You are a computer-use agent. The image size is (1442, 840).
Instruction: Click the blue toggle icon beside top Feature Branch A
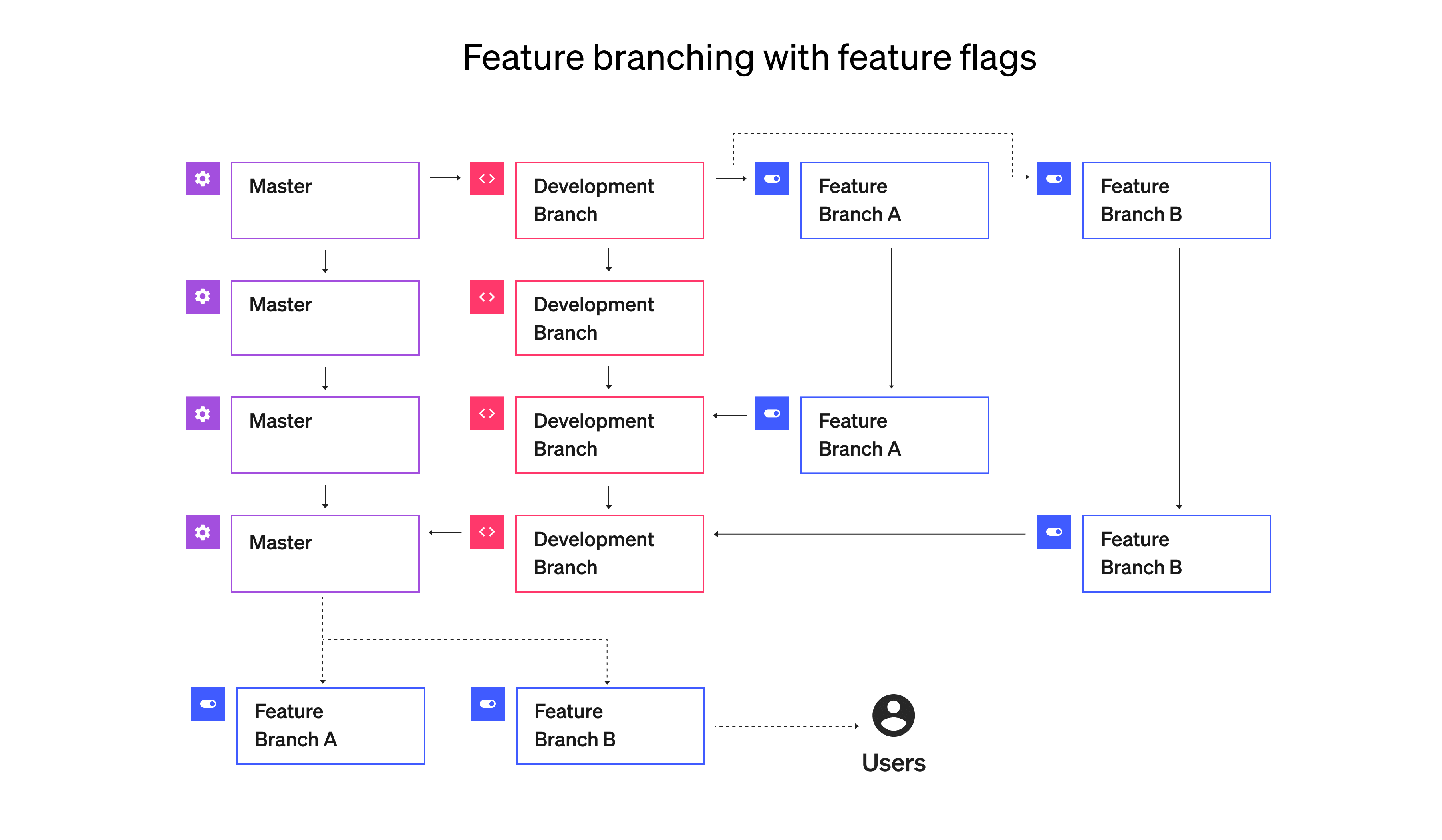tap(772, 179)
